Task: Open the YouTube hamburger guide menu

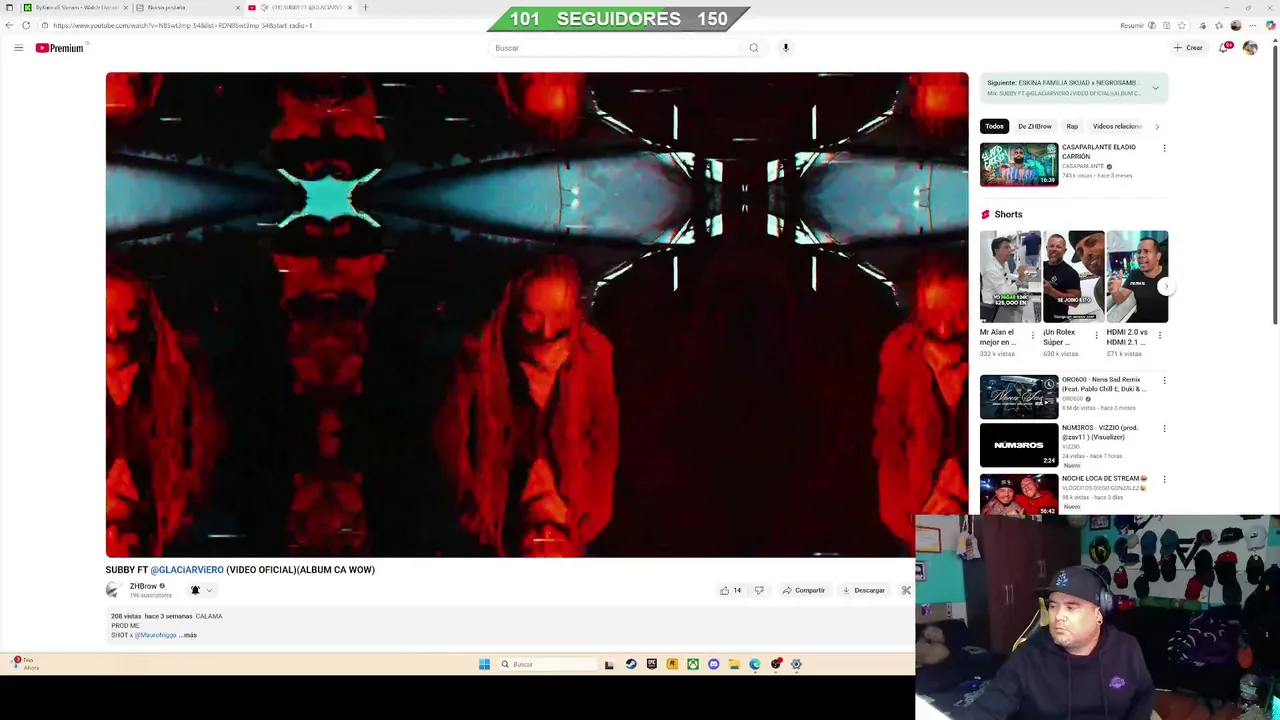Action: point(18,48)
